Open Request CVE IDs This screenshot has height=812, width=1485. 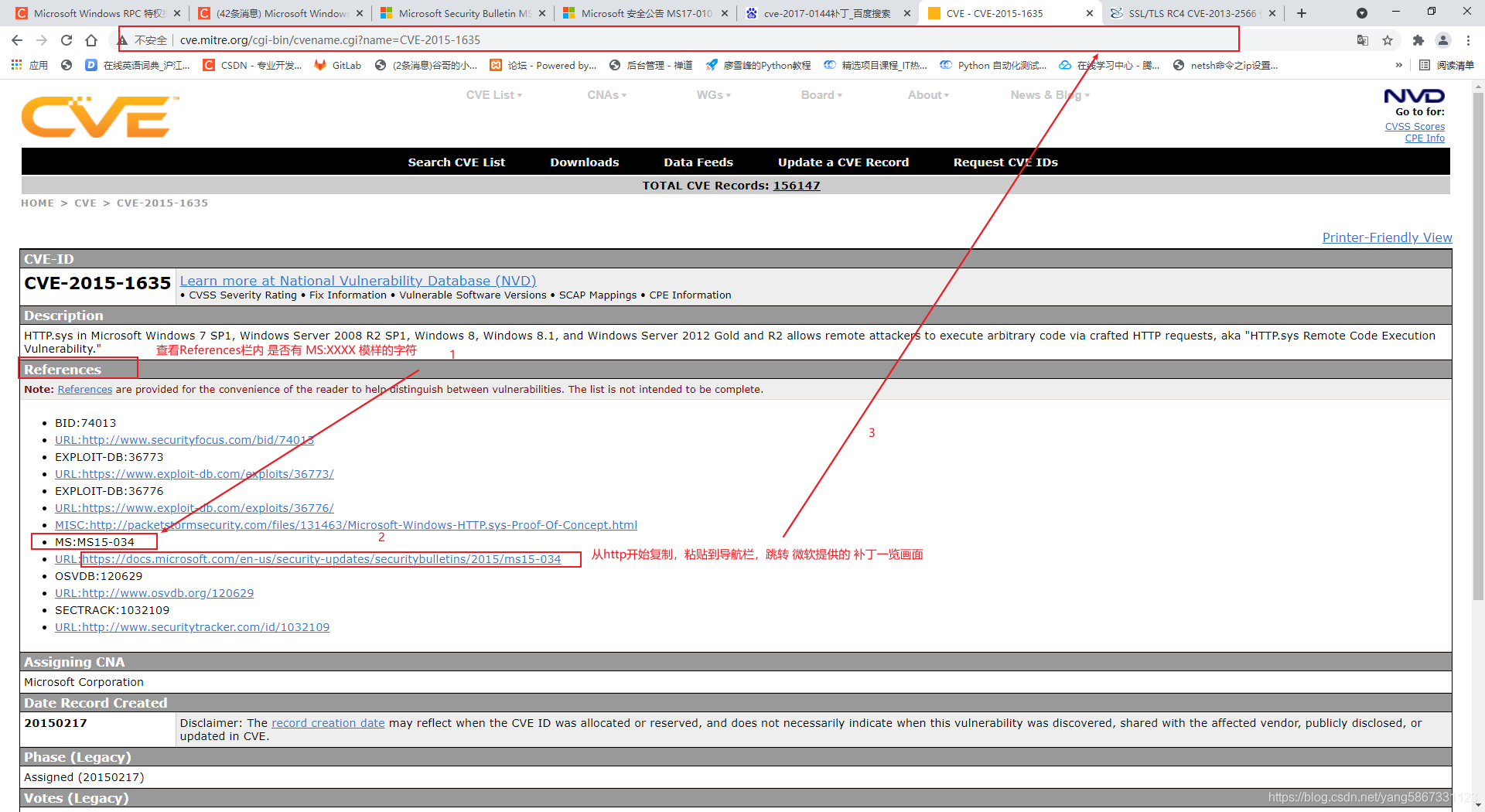[1005, 162]
